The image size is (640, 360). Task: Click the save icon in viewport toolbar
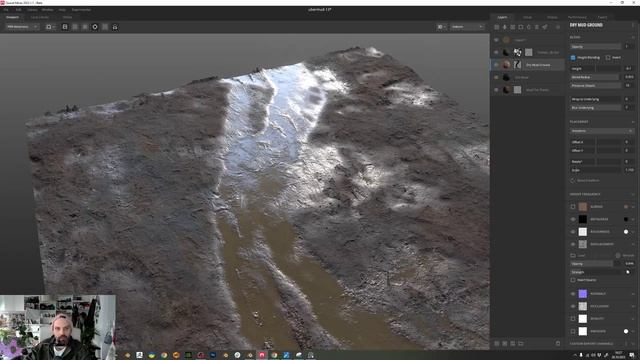65,27
